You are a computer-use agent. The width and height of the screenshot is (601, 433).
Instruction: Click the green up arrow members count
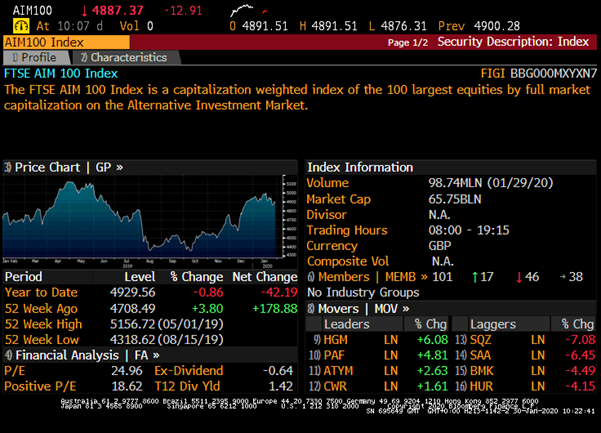[x=483, y=277]
